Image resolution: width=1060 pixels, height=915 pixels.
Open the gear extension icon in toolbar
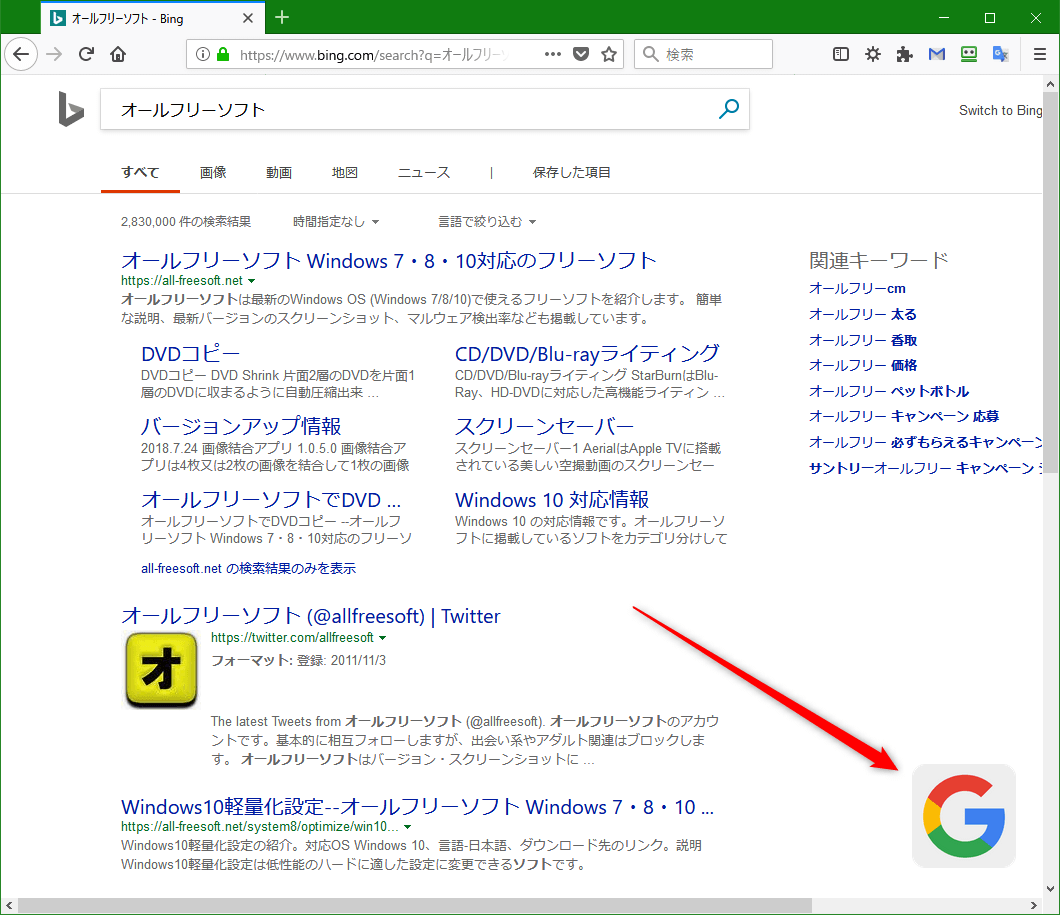[x=873, y=54]
